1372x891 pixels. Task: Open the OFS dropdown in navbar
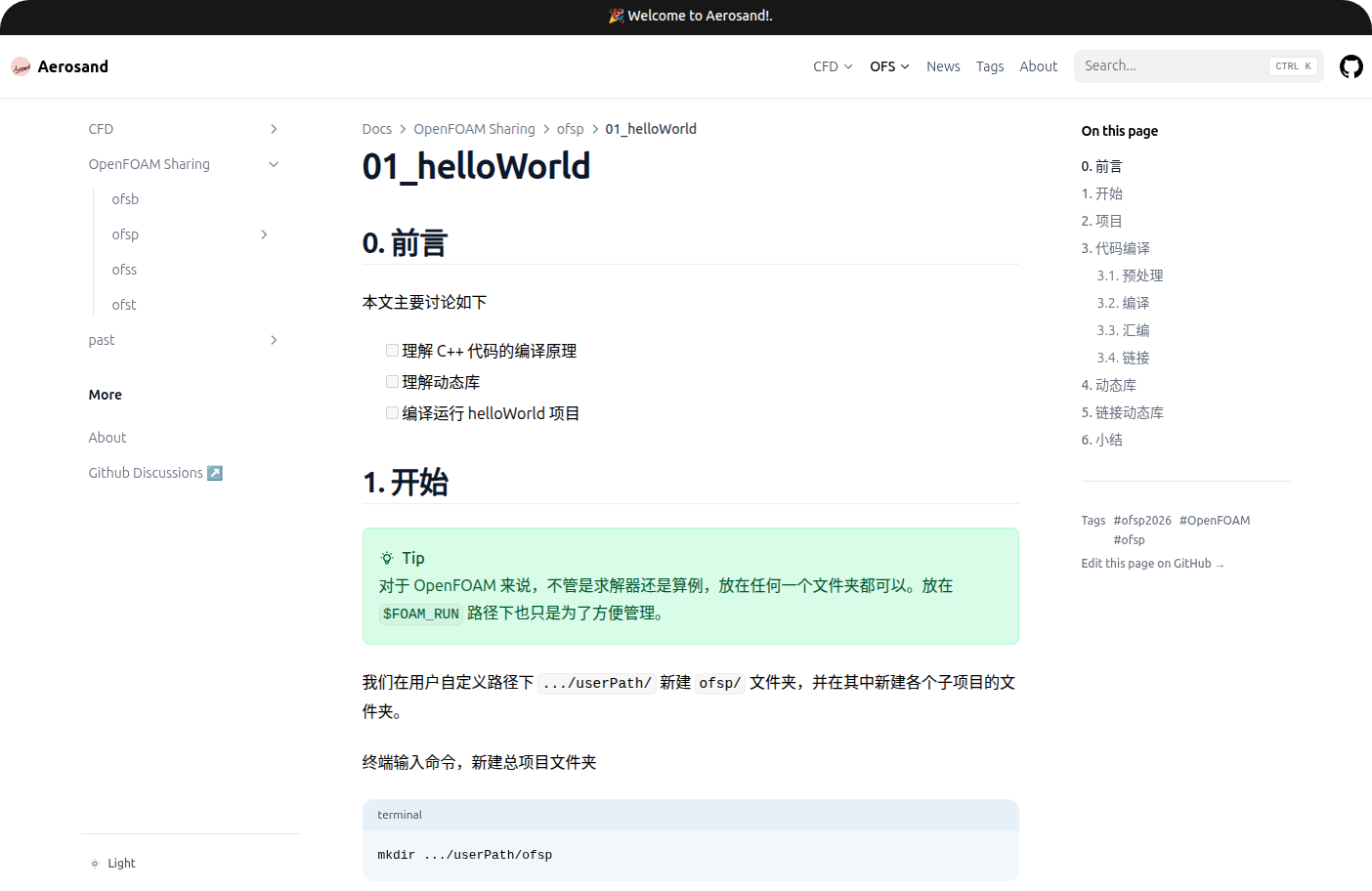[889, 66]
